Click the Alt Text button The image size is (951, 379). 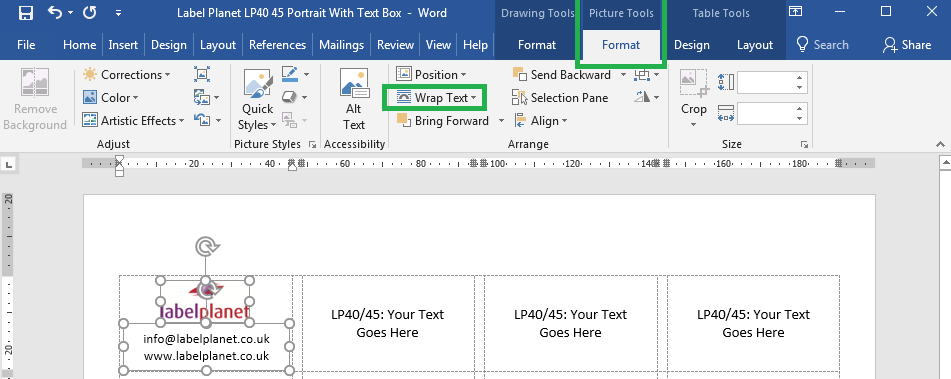354,100
